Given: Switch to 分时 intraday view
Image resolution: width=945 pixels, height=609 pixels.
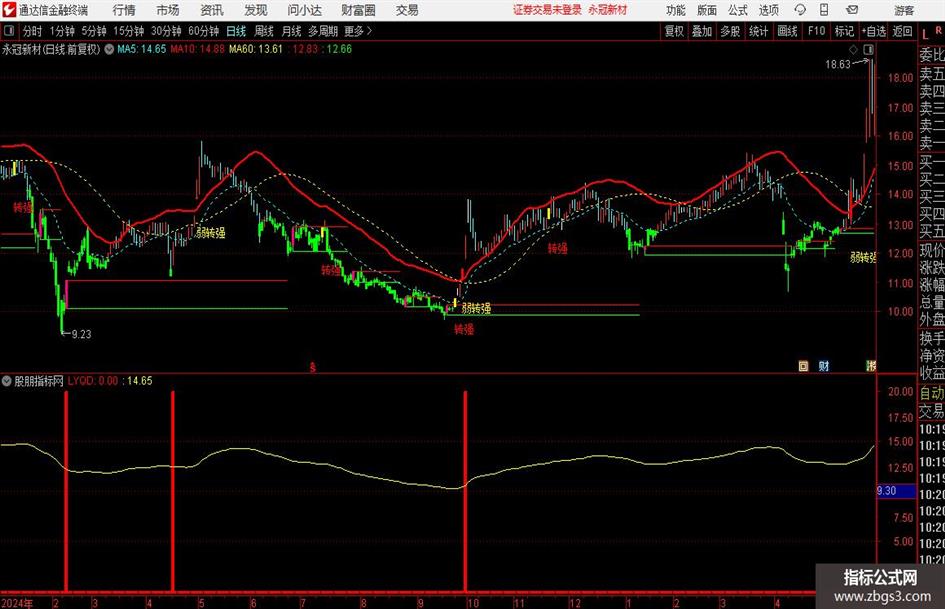Looking at the screenshot, I should click(33, 31).
